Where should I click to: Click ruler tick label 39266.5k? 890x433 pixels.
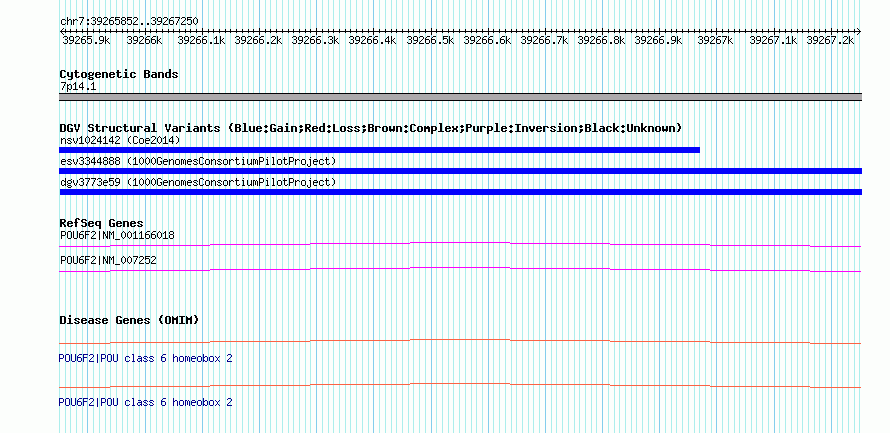pos(430,40)
